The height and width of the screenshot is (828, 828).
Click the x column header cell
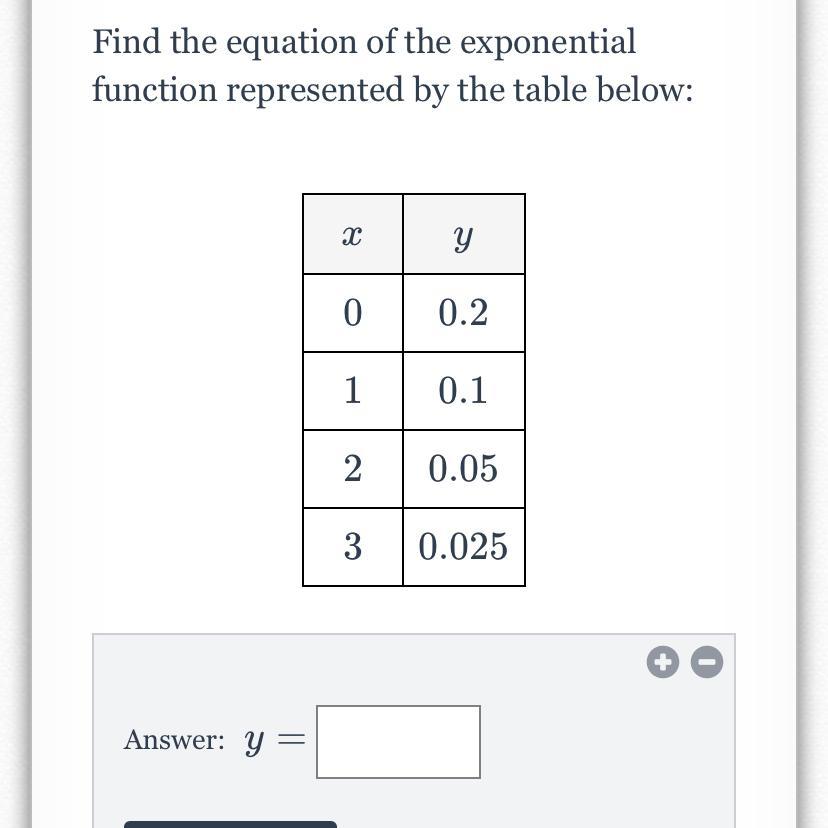click(352, 235)
